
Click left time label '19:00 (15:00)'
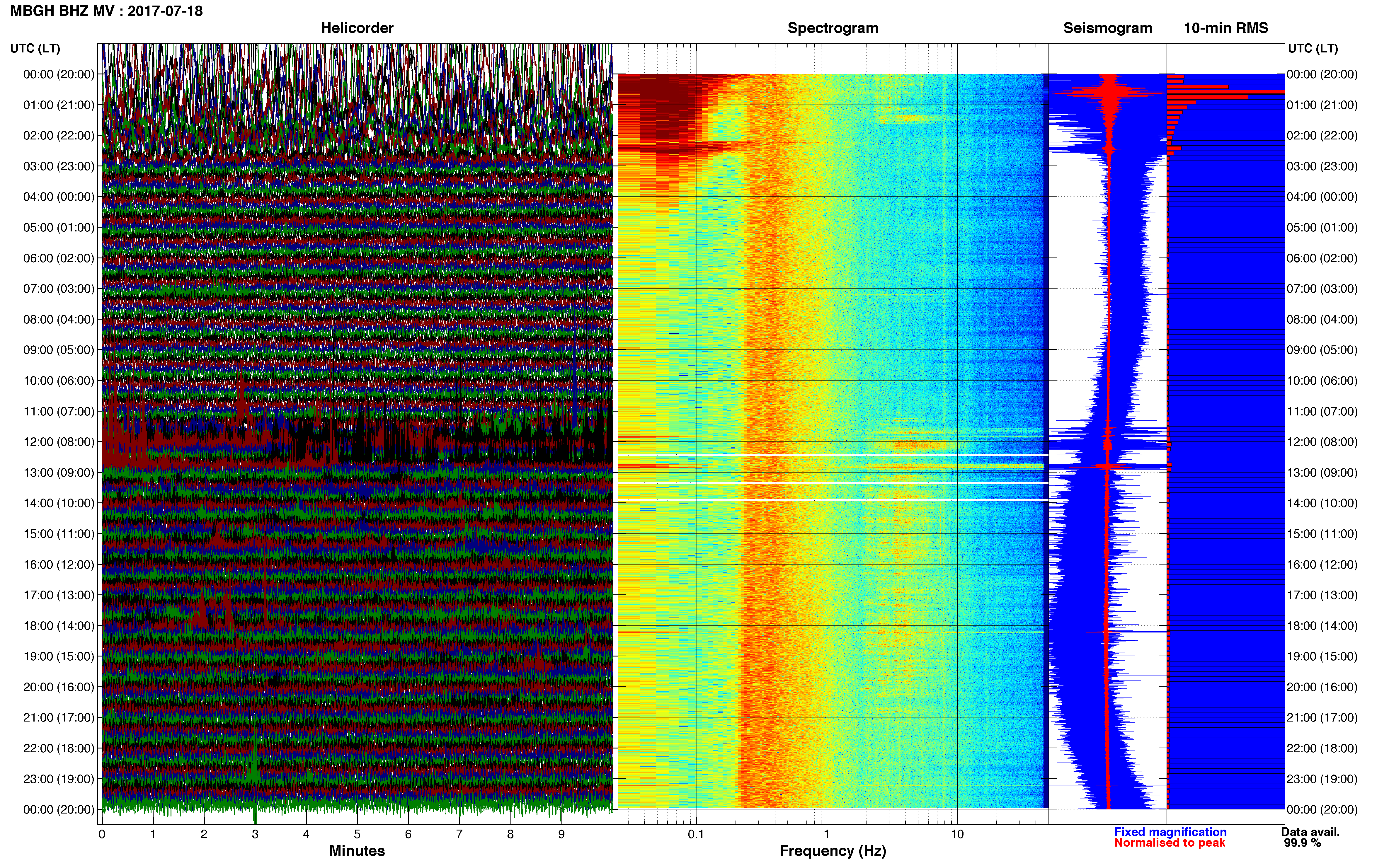[x=59, y=656]
